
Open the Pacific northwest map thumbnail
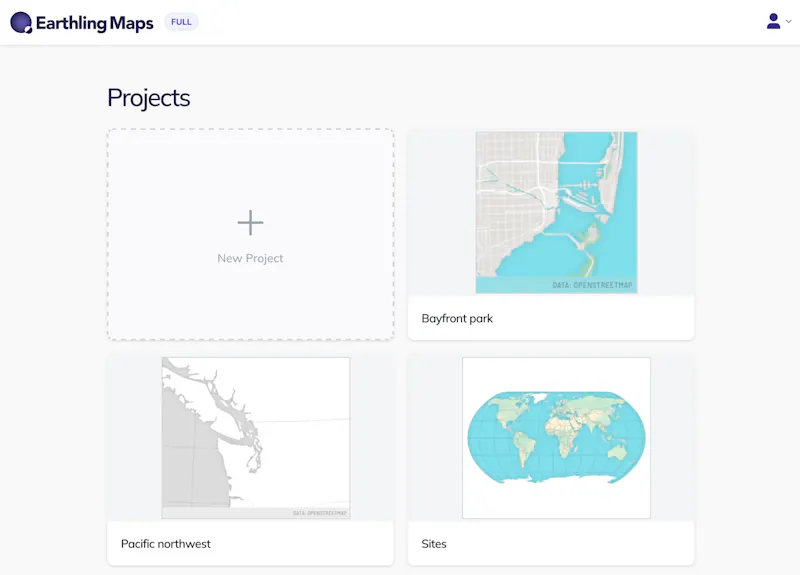point(256,438)
